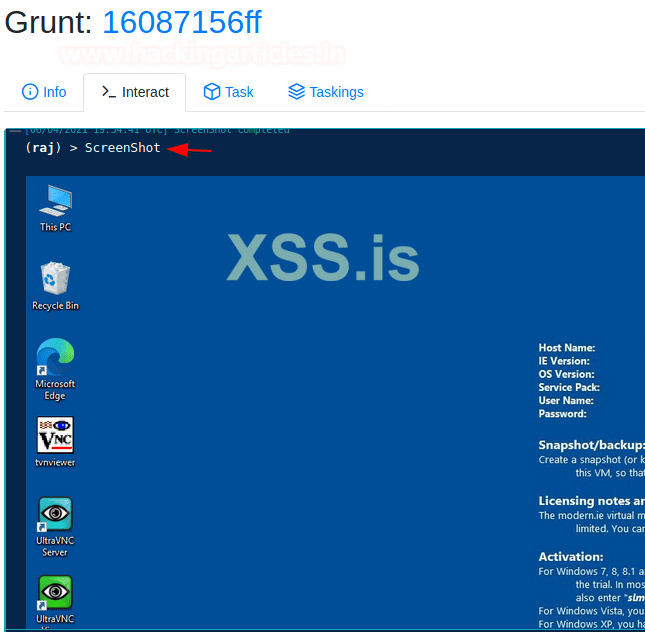Select the UltraVNC Server shortcut icon
The image size is (645, 632).
55,514
